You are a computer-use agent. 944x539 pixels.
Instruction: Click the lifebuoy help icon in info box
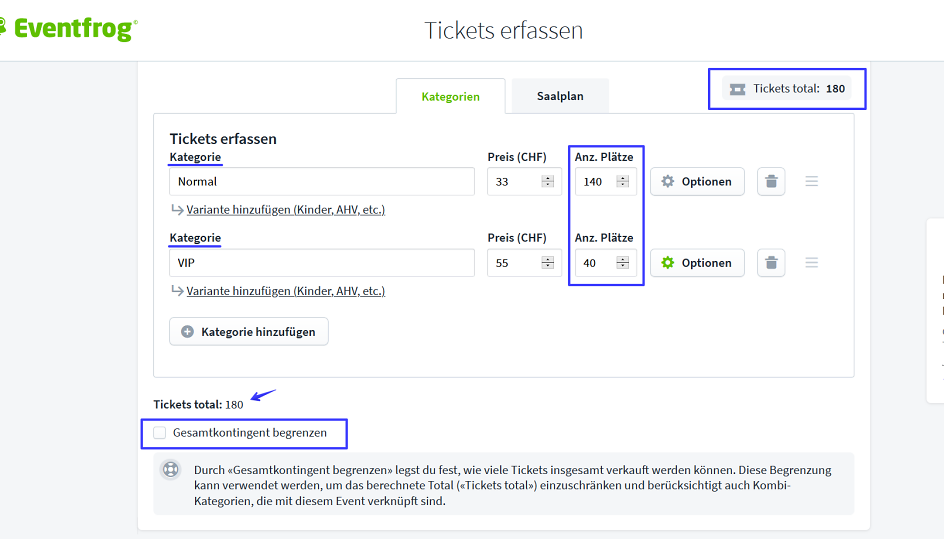(x=171, y=469)
